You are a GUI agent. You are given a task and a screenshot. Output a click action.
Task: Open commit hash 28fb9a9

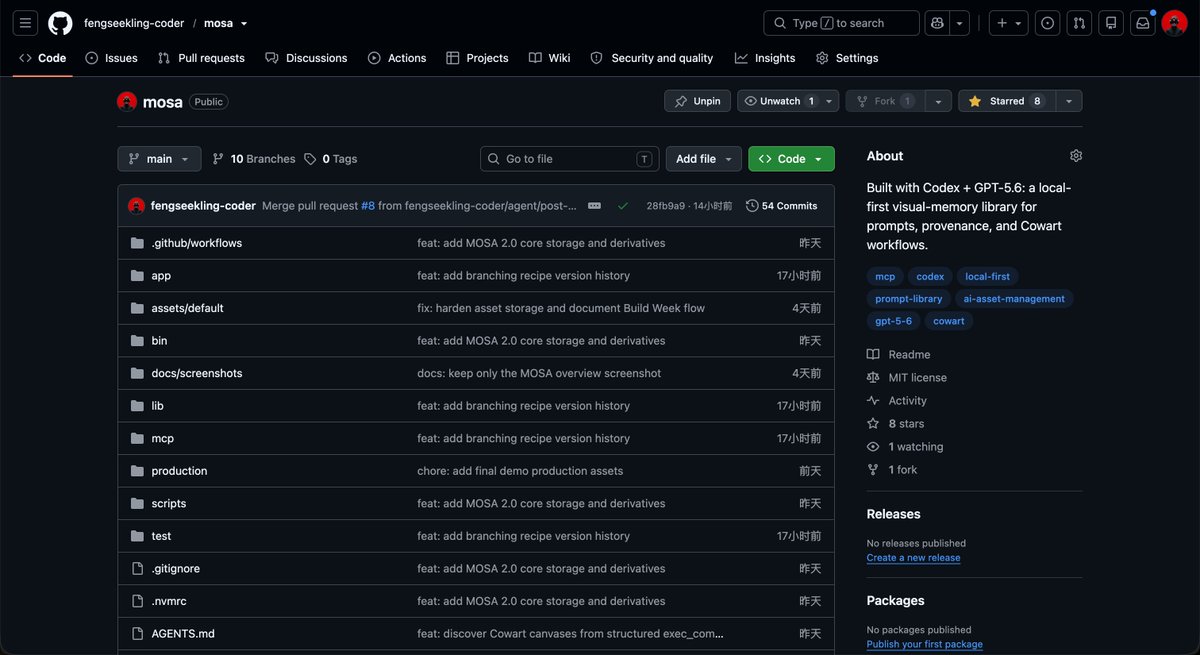click(665, 205)
